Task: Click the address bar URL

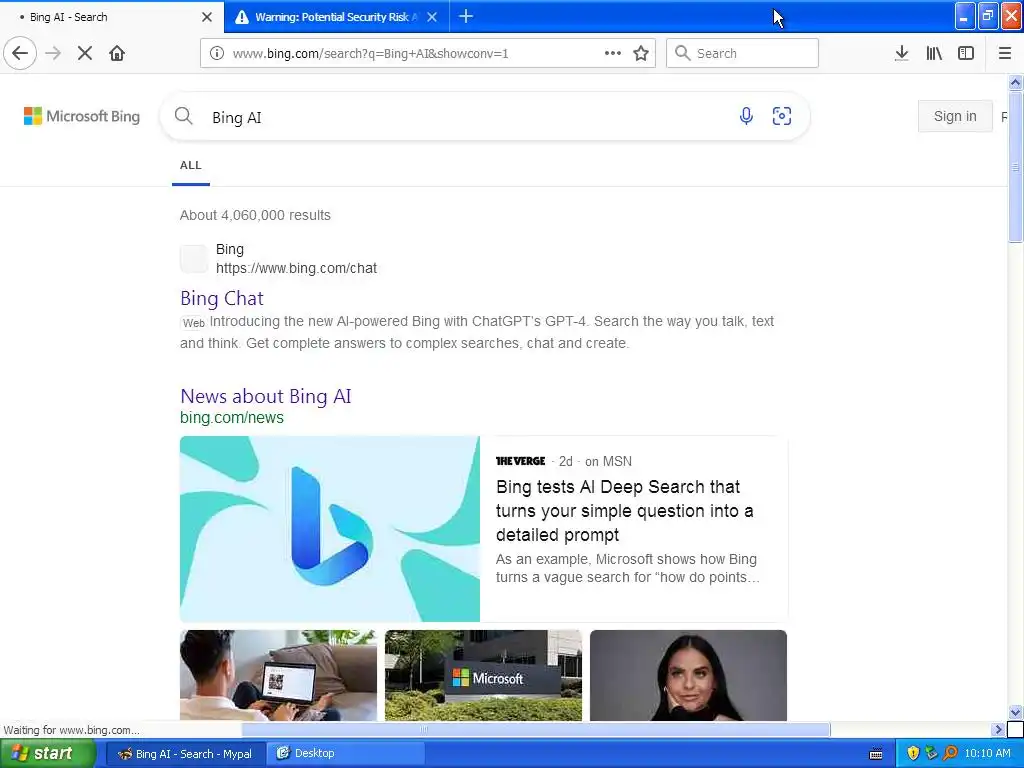Action: [370, 54]
